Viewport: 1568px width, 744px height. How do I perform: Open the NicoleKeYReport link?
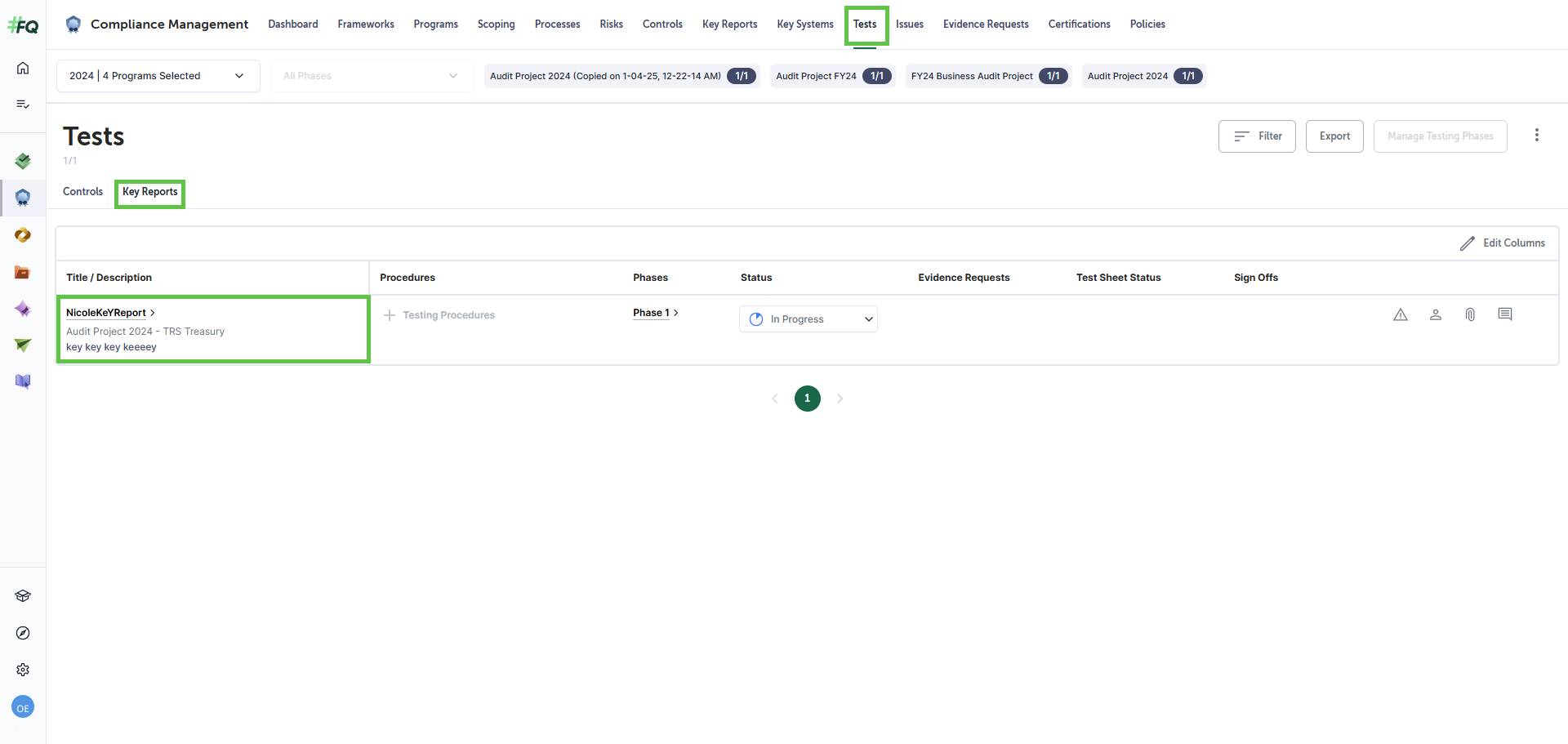[x=106, y=313]
